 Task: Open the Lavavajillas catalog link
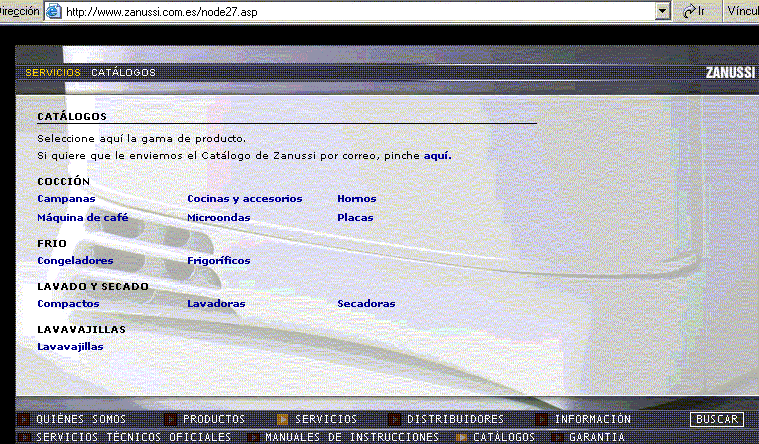70,347
